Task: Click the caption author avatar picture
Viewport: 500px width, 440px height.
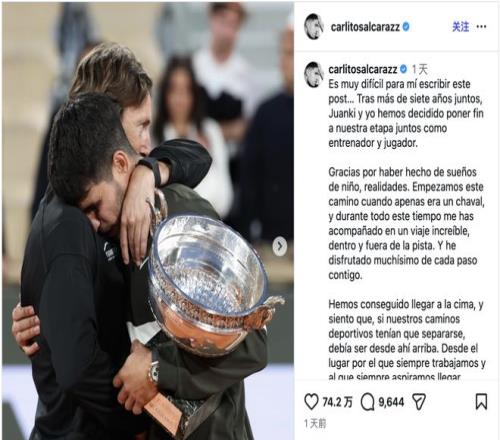Action: click(314, 75)
